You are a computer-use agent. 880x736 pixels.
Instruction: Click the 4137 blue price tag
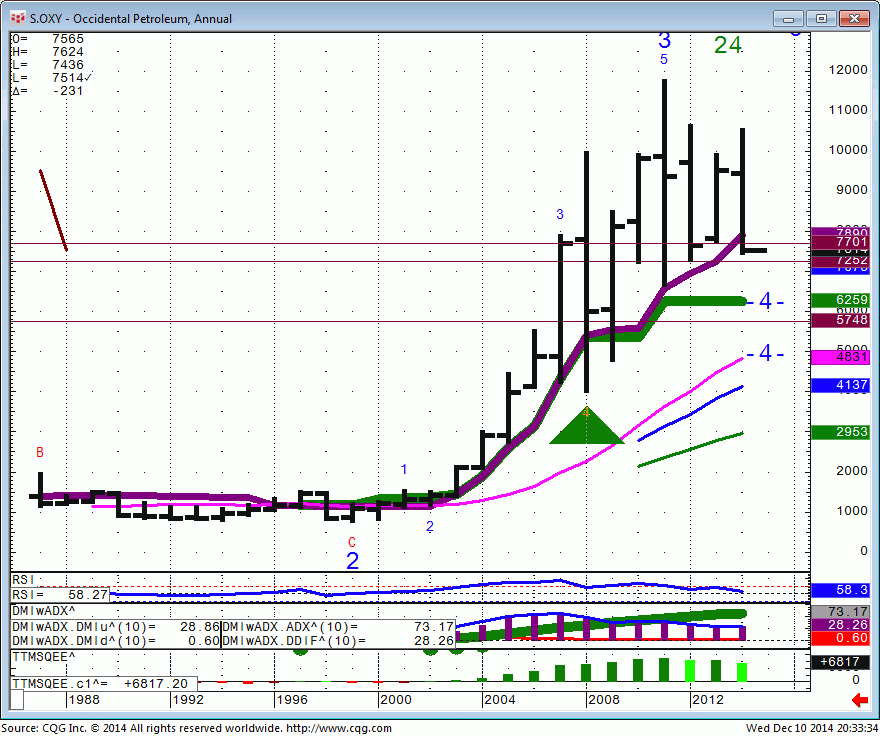(840, 385)
